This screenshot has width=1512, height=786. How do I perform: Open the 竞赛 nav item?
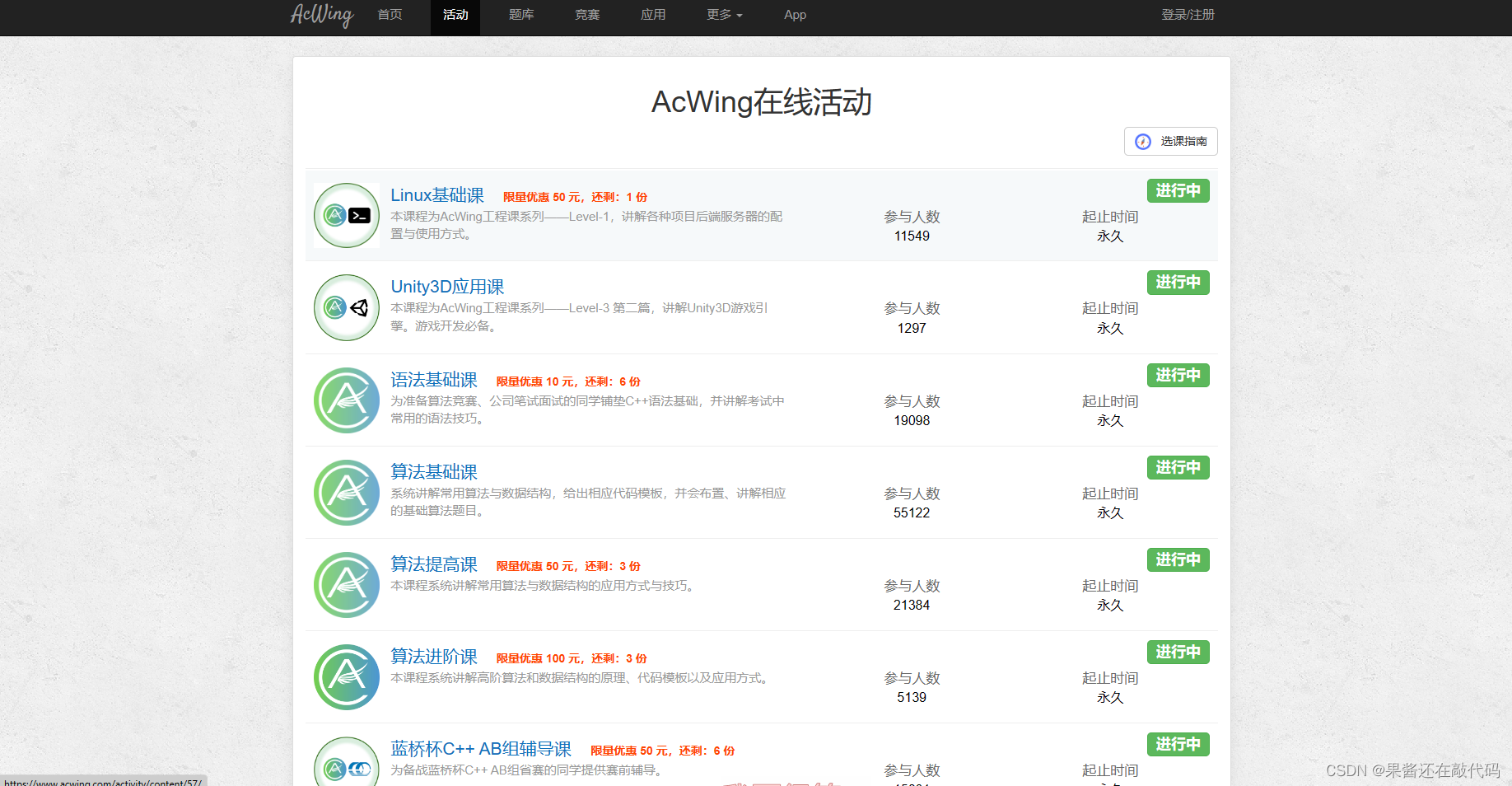(x=587, y=15)
